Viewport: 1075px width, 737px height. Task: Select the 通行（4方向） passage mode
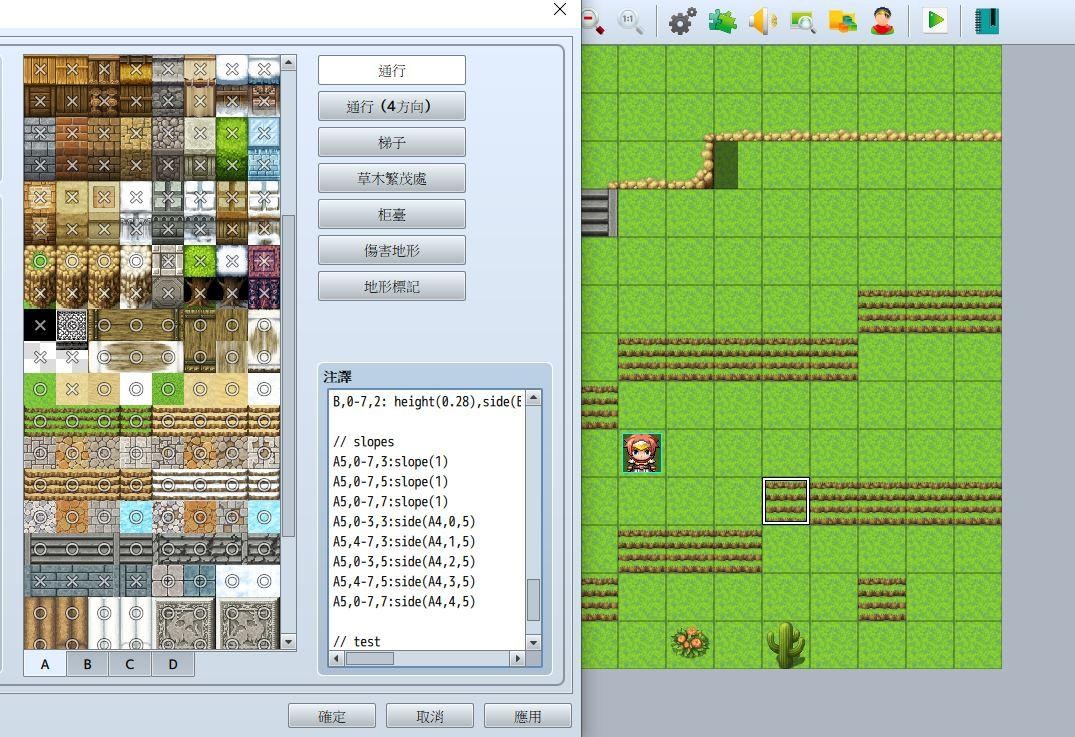click(391, 105)
